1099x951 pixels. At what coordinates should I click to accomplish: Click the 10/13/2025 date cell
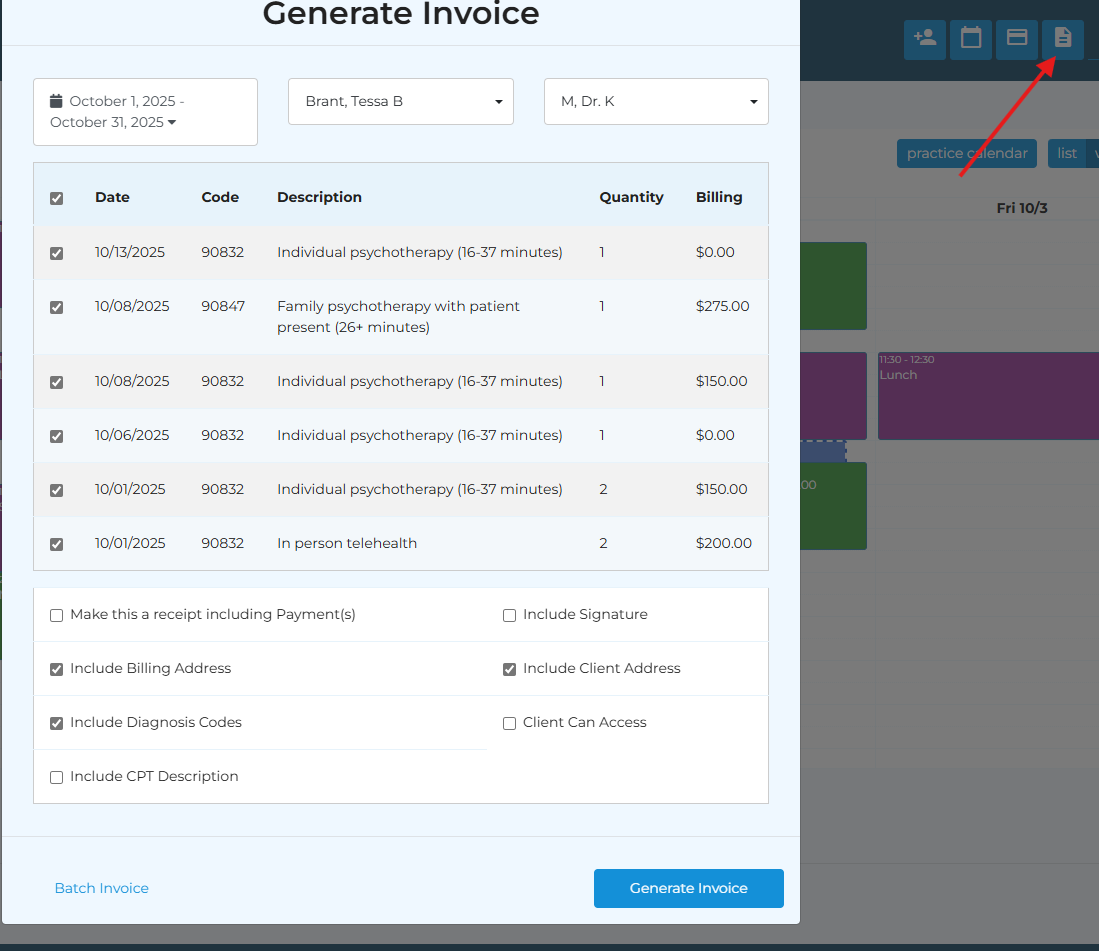(x=130, y=252)
